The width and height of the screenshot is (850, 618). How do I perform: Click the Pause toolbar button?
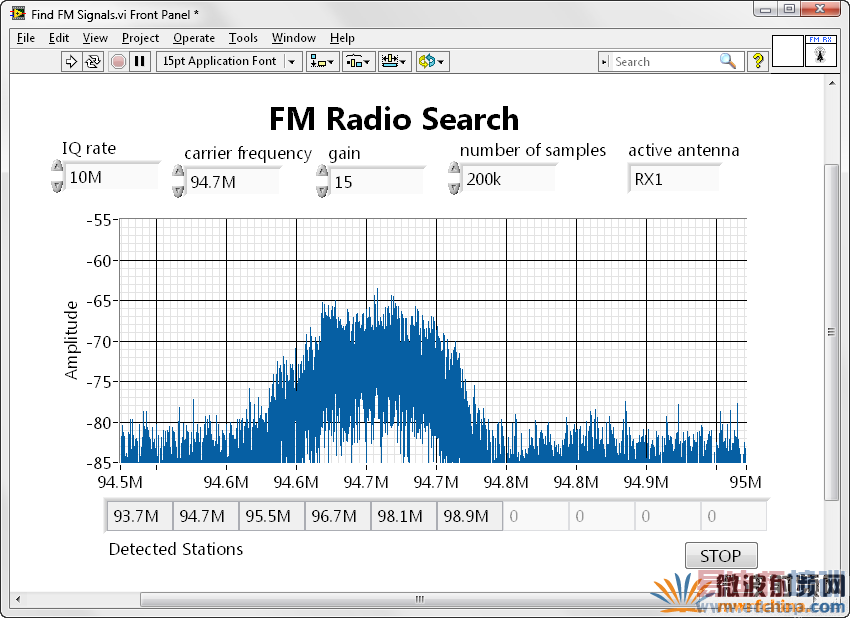[x=140, y=61]
